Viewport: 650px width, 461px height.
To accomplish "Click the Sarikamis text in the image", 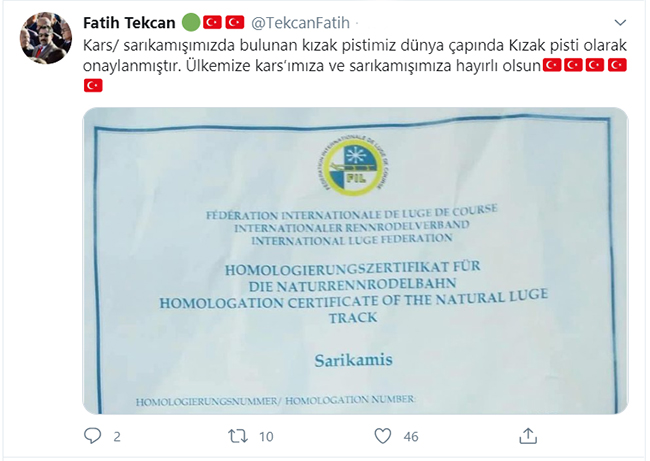I will tap(353, 360).
